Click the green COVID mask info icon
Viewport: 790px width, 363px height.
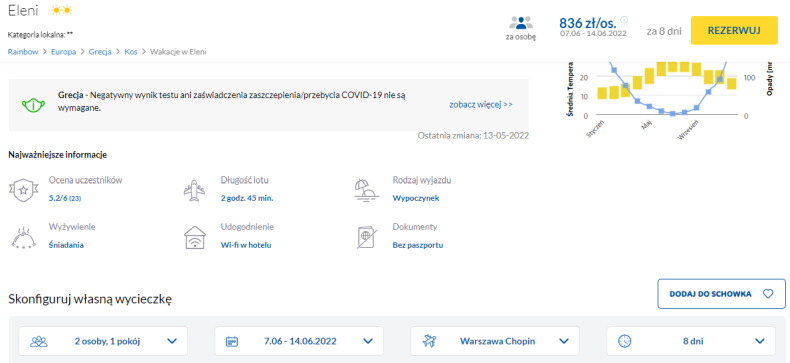pyautogui.click(x=33, y=105)
